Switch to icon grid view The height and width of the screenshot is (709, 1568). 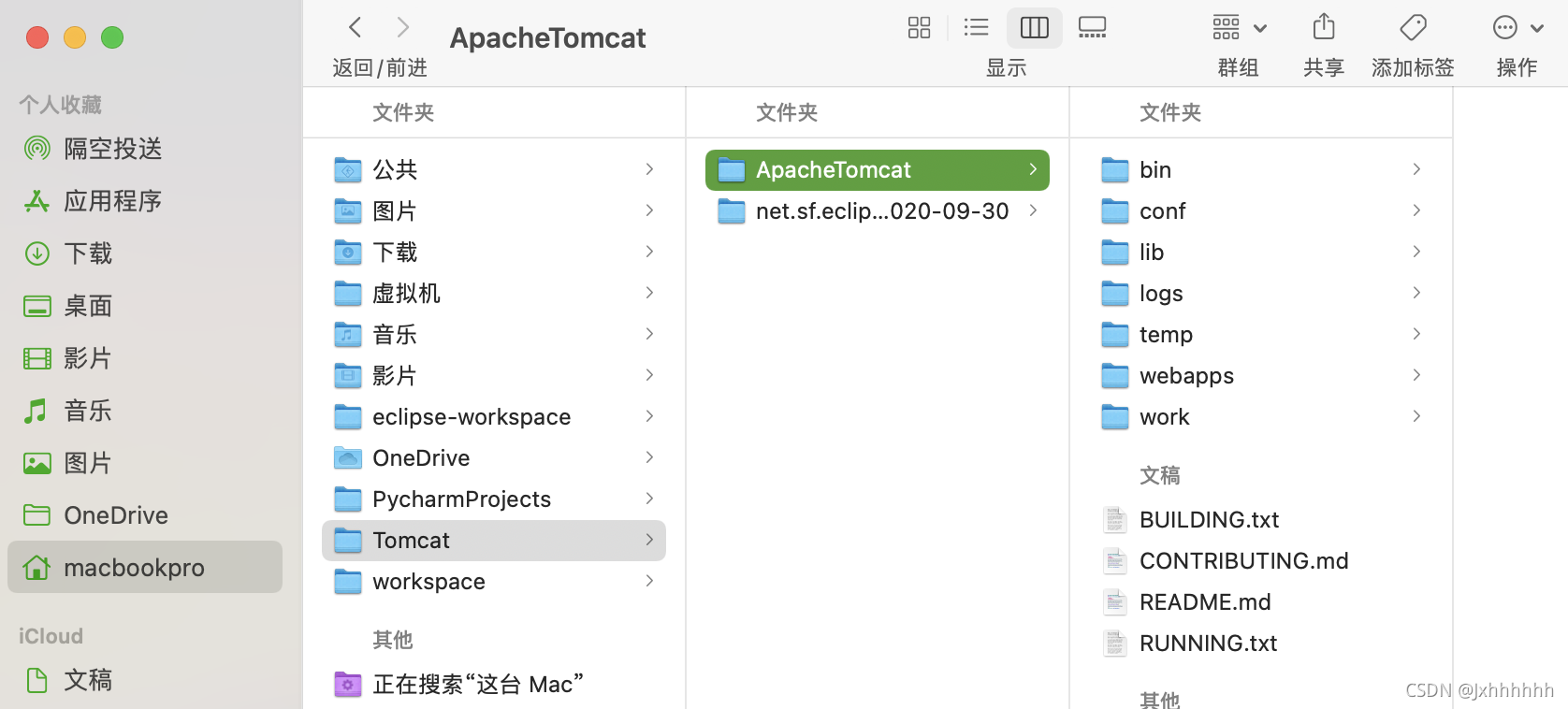[920, 27]
